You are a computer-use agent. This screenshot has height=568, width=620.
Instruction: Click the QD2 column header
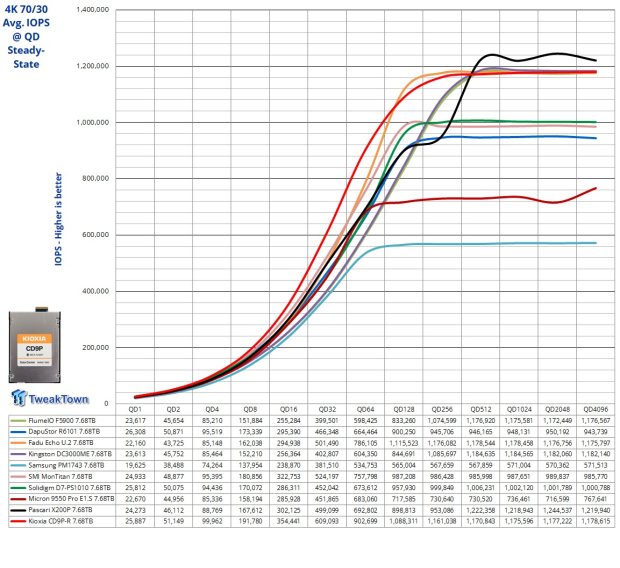(x=174, y=409)
